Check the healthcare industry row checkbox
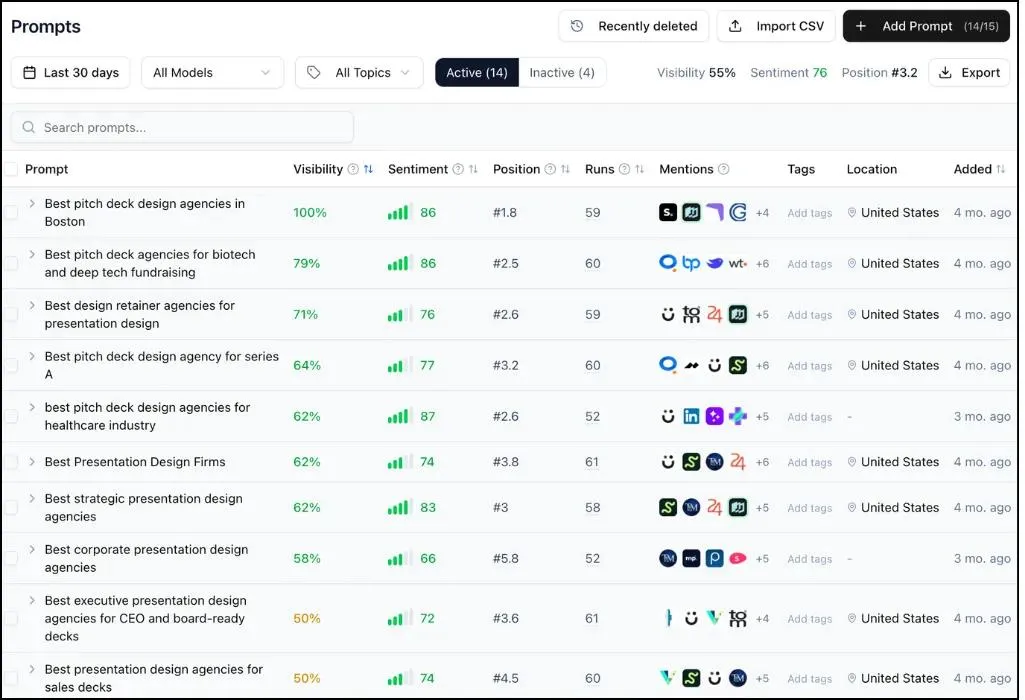 10,416
